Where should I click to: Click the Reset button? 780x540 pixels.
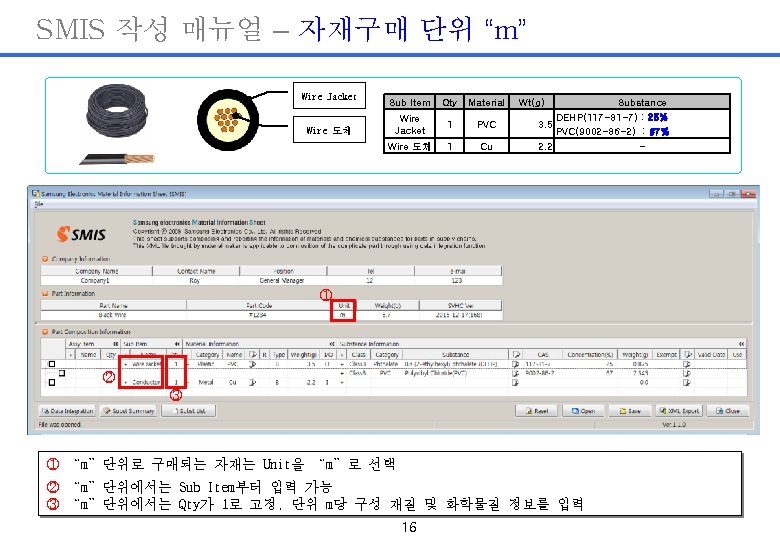click(536, 411)
